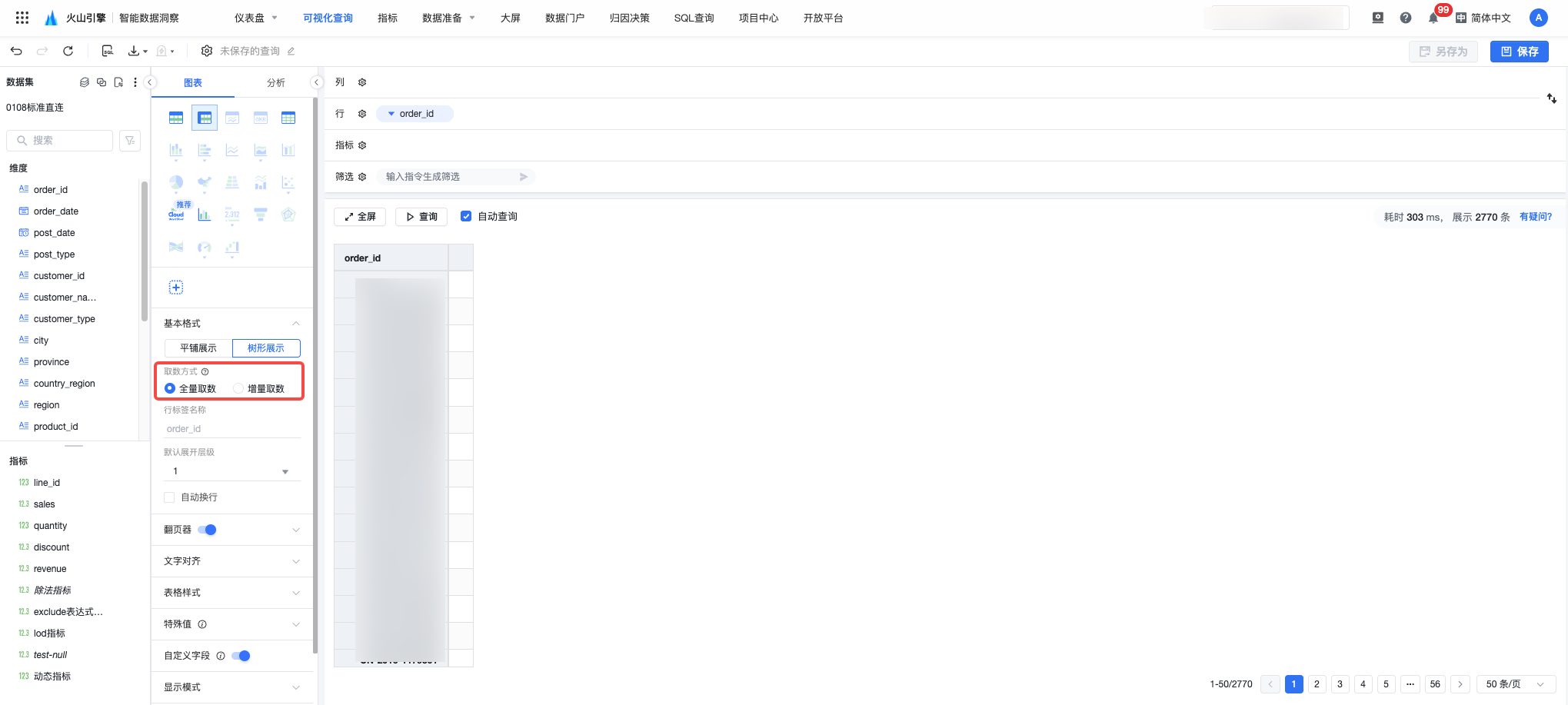Open the 数据准备 menu
The image size is (1568, 705).
coord(449,18)
